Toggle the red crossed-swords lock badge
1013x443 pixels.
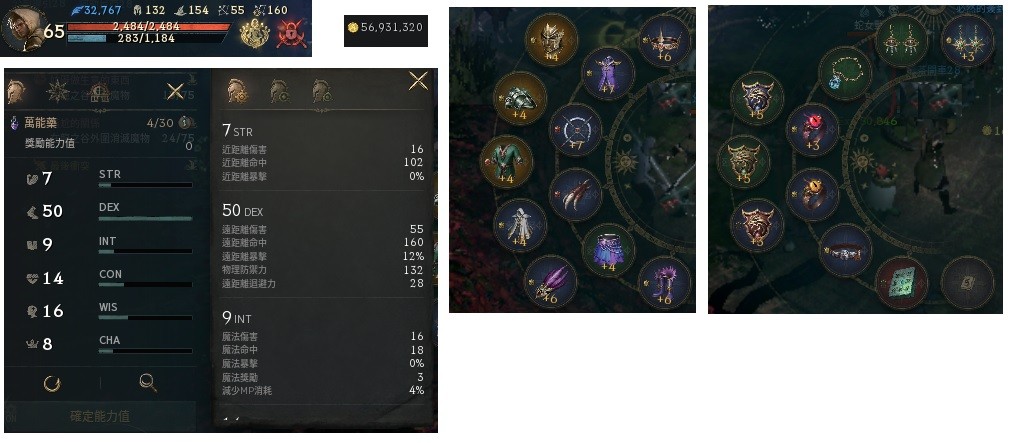click(x=291, y=33)
